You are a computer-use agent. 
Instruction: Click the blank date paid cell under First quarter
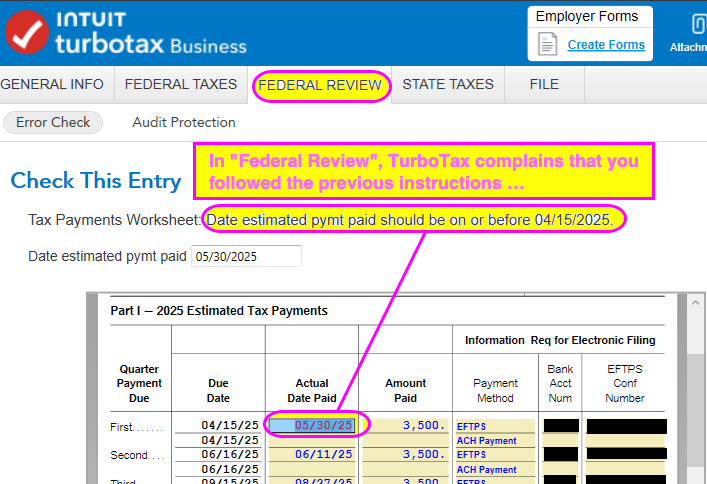[312, 440]
